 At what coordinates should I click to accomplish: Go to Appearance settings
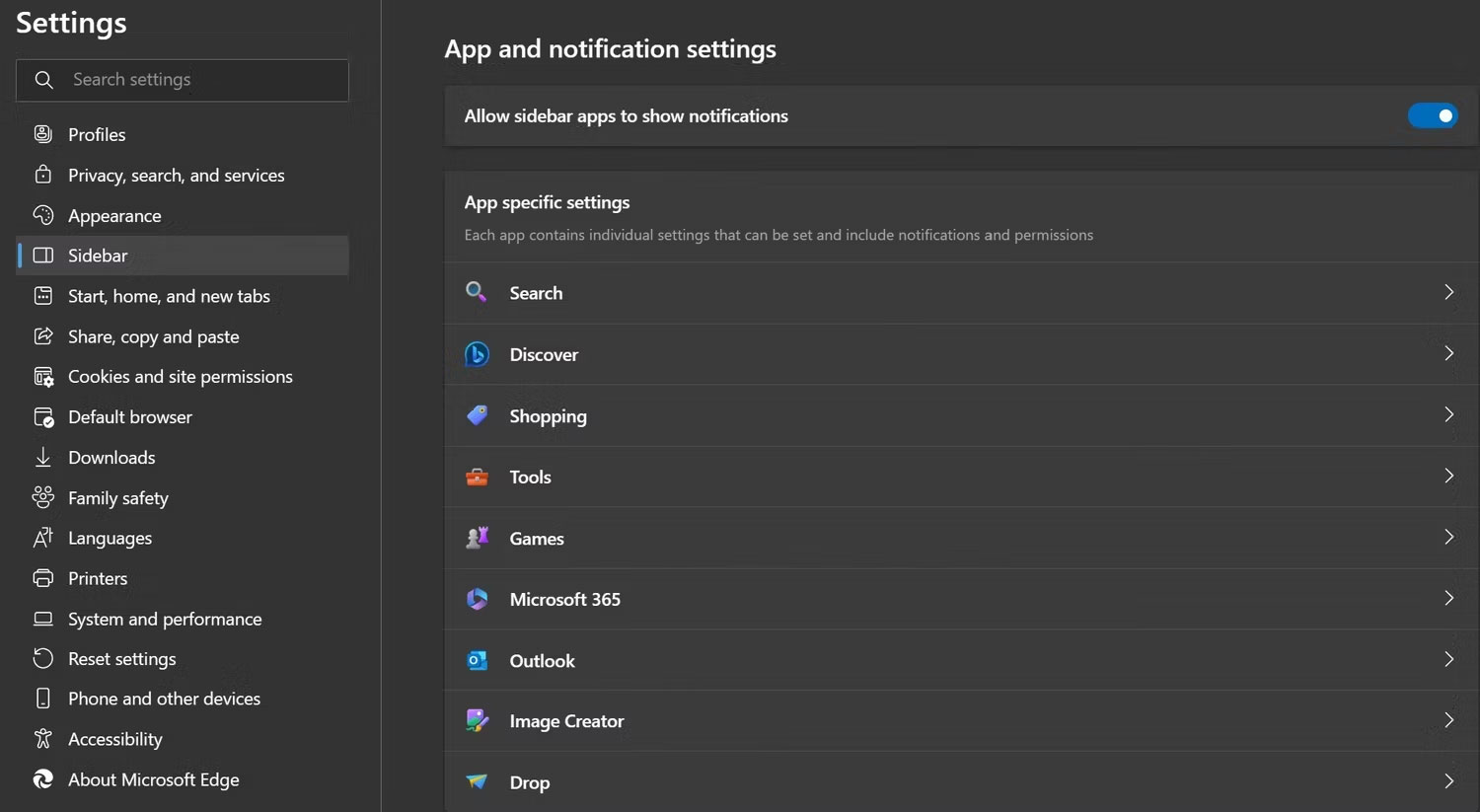183,215
